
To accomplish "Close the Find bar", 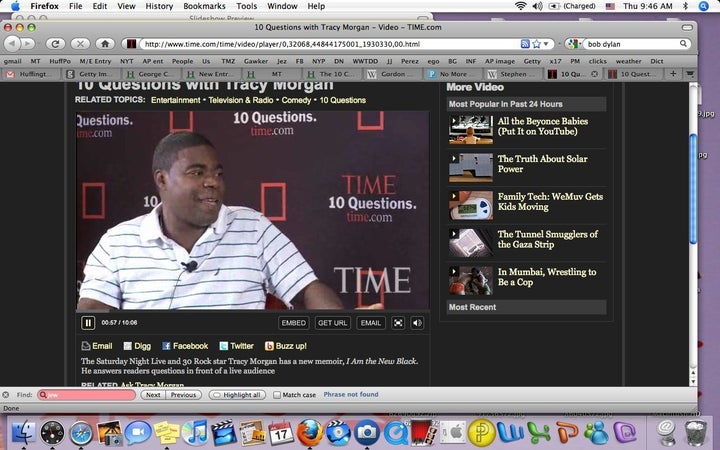I will tap(6, 395).
